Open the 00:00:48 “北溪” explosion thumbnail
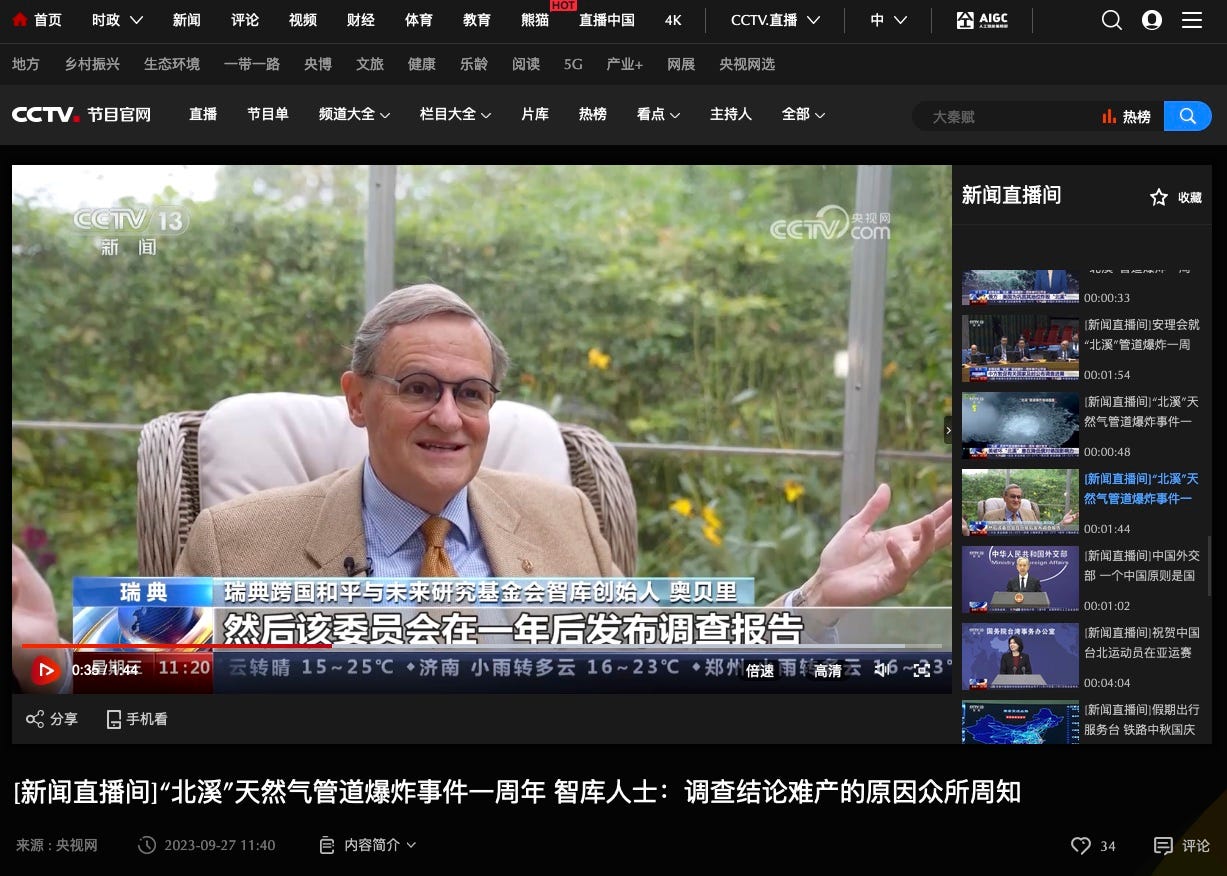Image resolution: width=1227 pixels, height=876 pixels. click(x=1020, y=425)
